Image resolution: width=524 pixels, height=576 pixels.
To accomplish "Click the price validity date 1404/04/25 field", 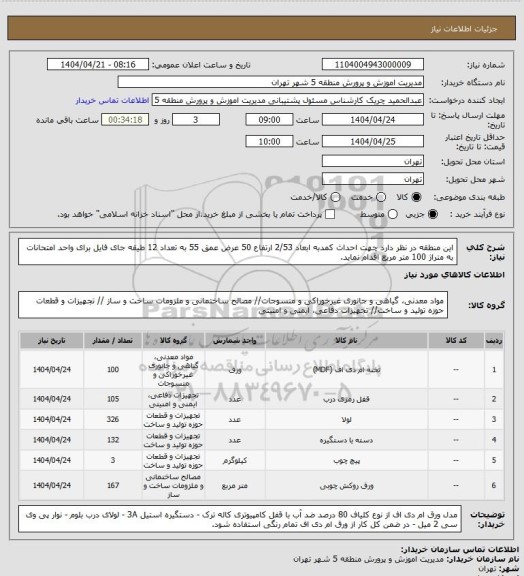I will pos(373,141).
